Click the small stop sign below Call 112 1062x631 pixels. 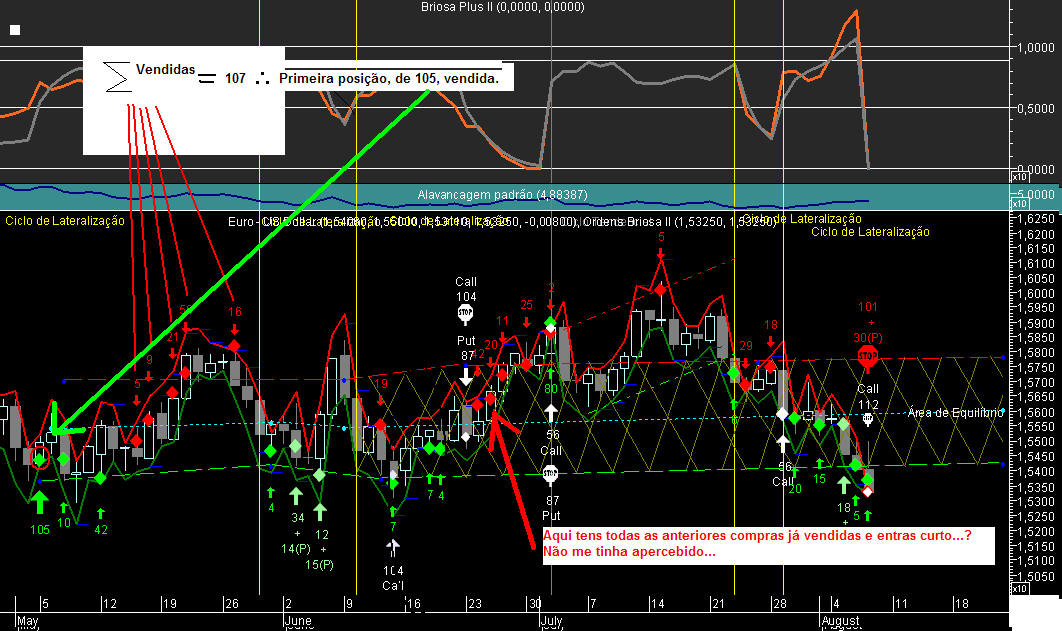click(x=868, y=419)
